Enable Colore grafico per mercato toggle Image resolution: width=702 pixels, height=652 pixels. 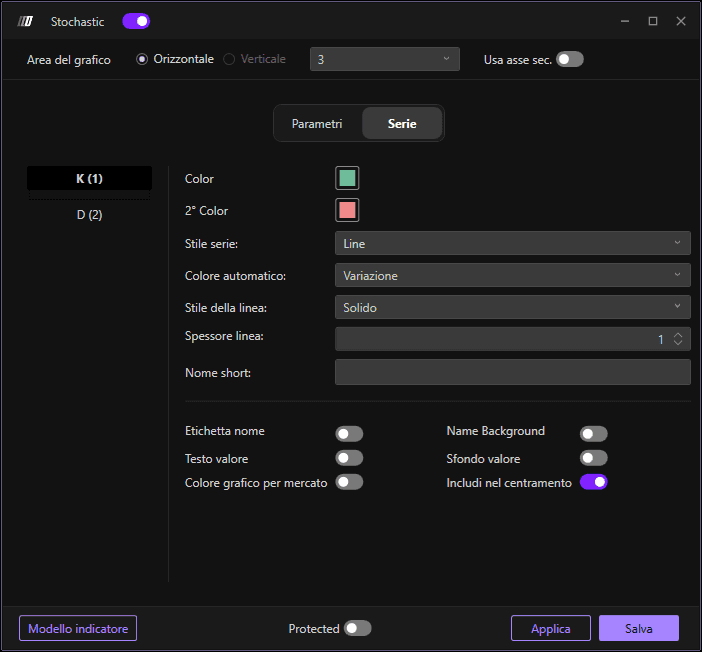(349, 482)
